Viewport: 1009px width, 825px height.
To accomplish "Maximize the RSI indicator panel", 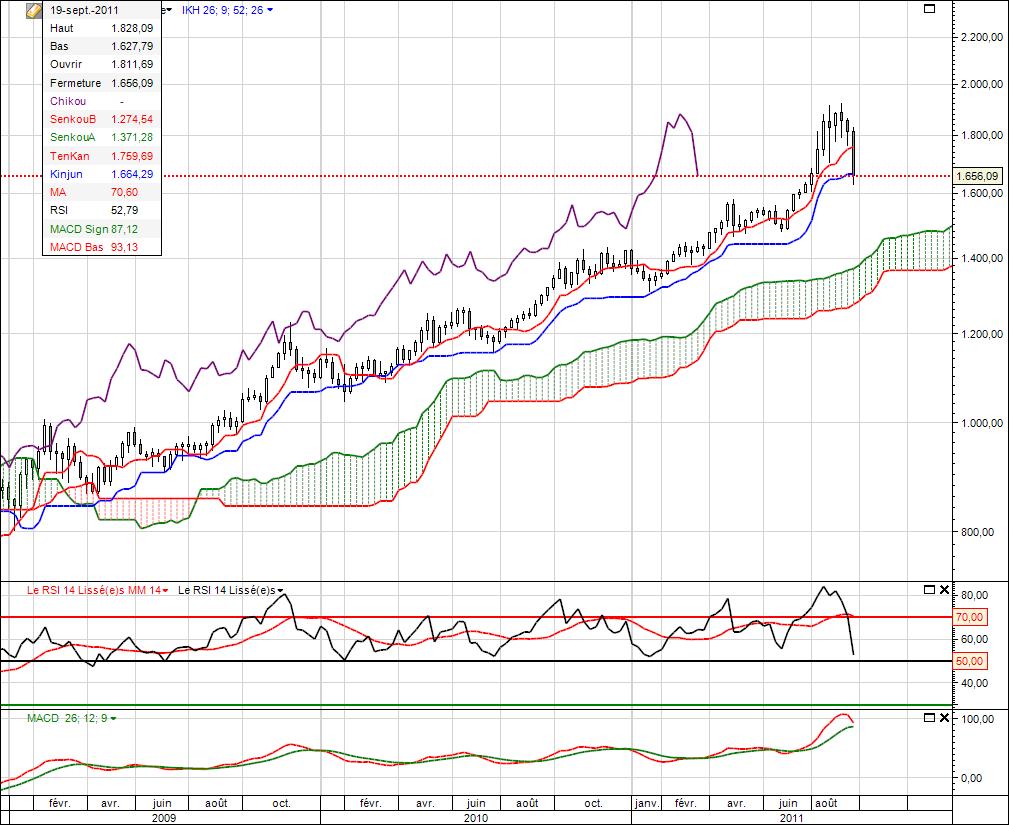I will coord(929,590).
